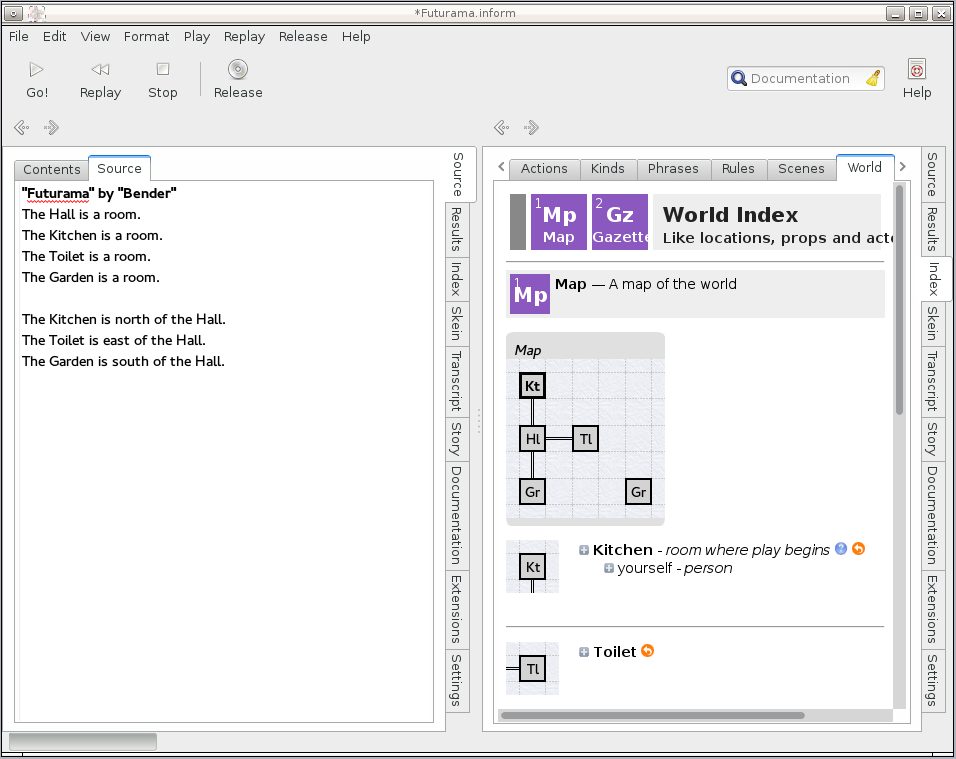956x759 pixels.
Task: Click the magnifier icon in Documentation search
Action: (x=739, y=78)
